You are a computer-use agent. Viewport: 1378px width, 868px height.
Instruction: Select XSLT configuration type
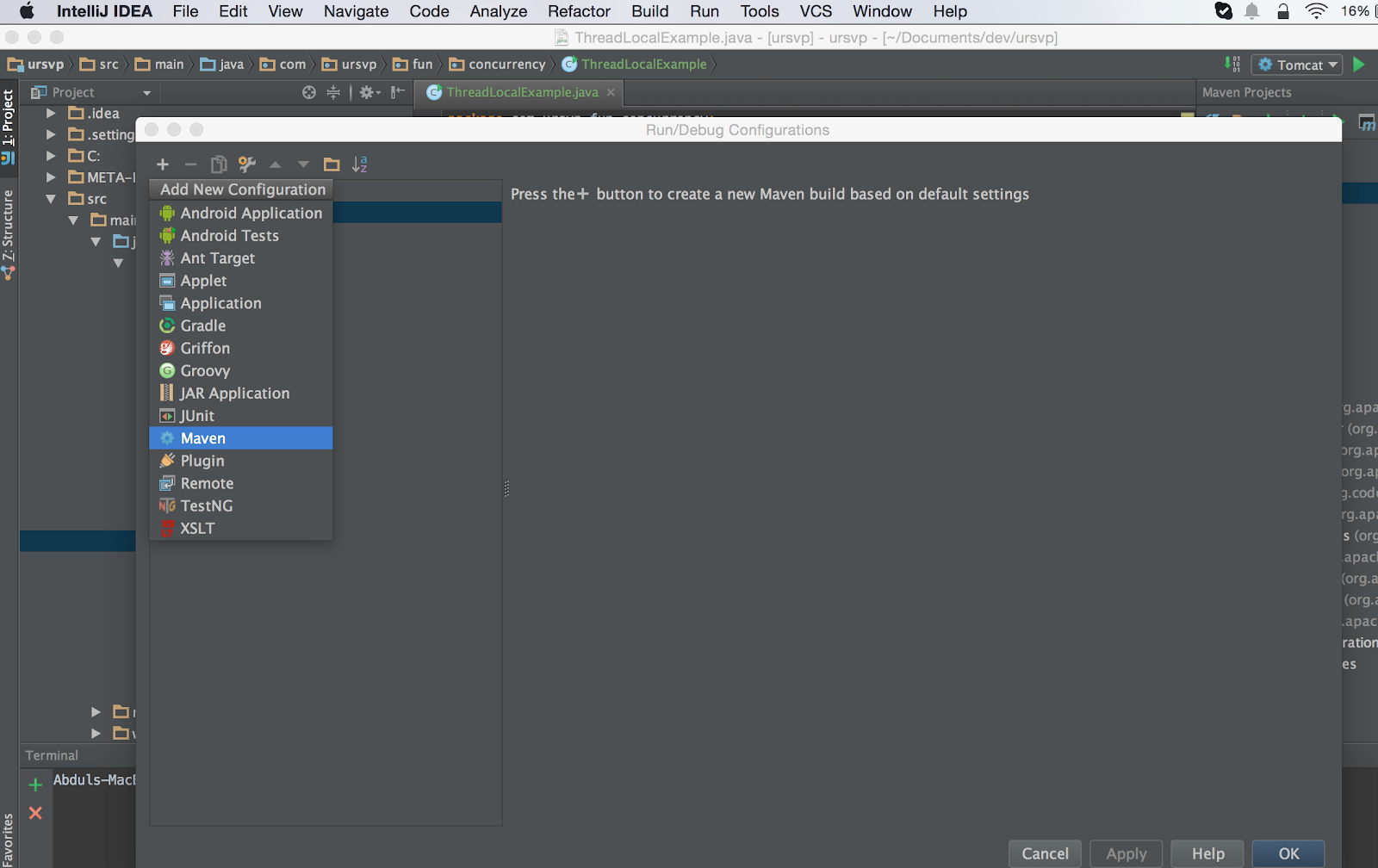point(241,528)
